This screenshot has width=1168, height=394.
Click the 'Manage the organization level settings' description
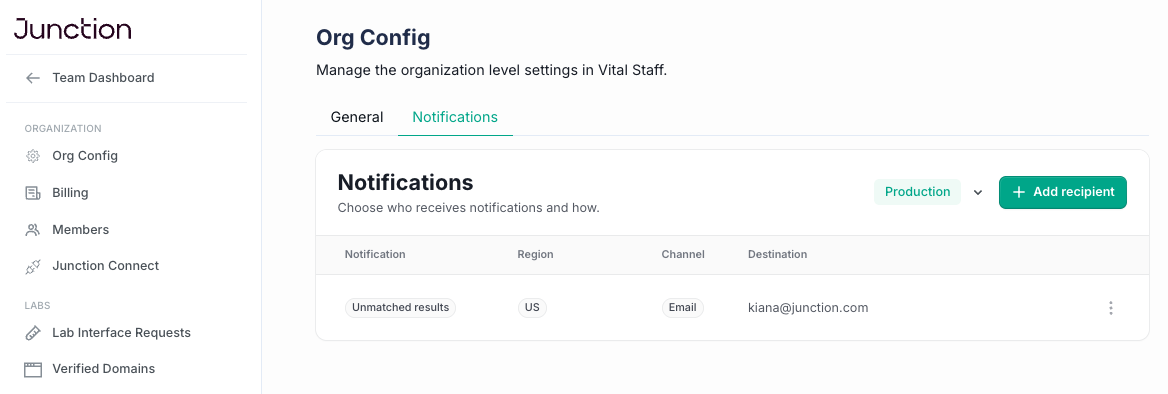coord(492,72)
